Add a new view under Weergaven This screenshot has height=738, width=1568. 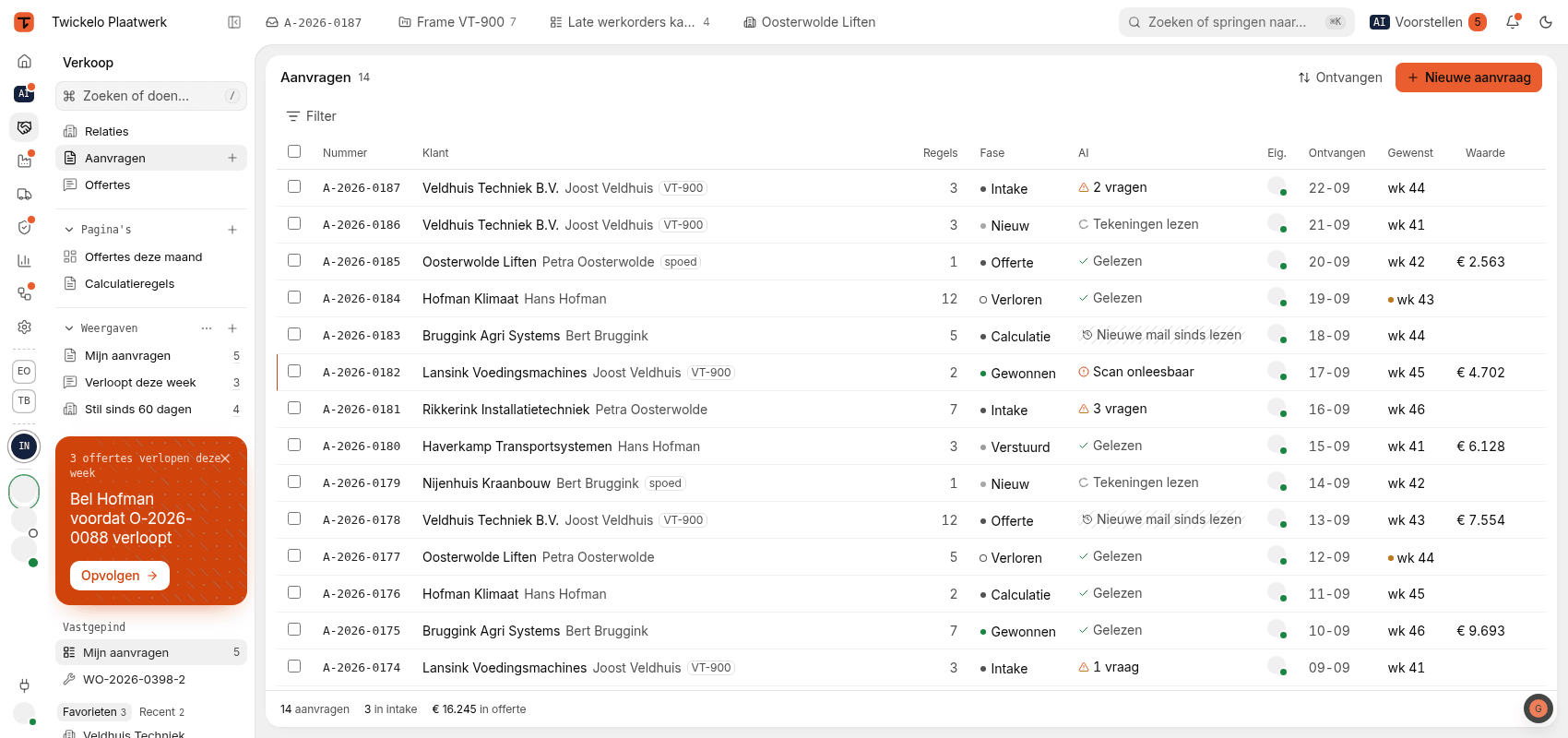tap(232, 328)
